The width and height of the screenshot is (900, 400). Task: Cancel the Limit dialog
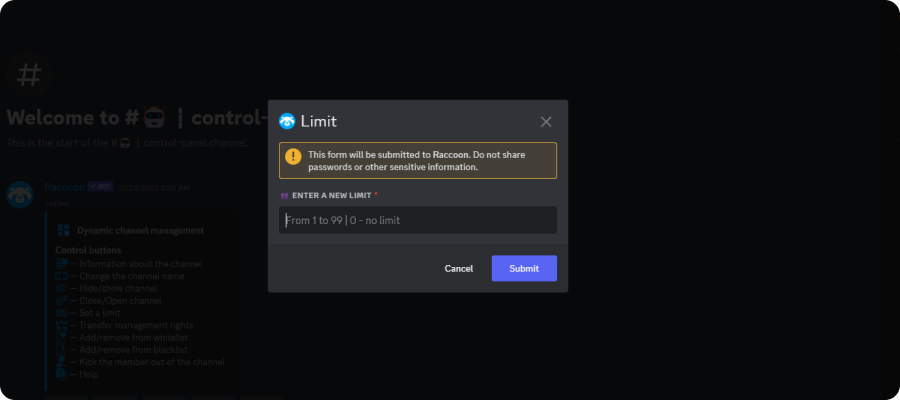point(459,269)
